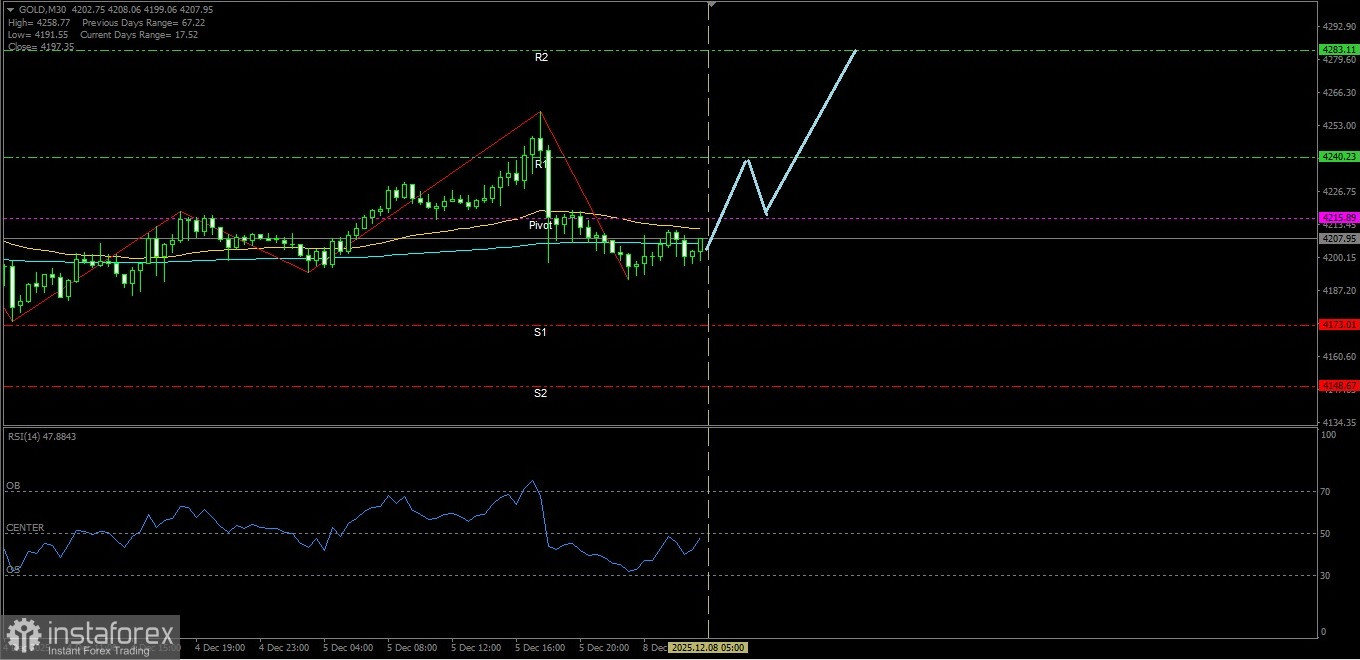1360x660 pixels.
Task: Click the OB overbought level label in RSI
Action: click(13, 486)
